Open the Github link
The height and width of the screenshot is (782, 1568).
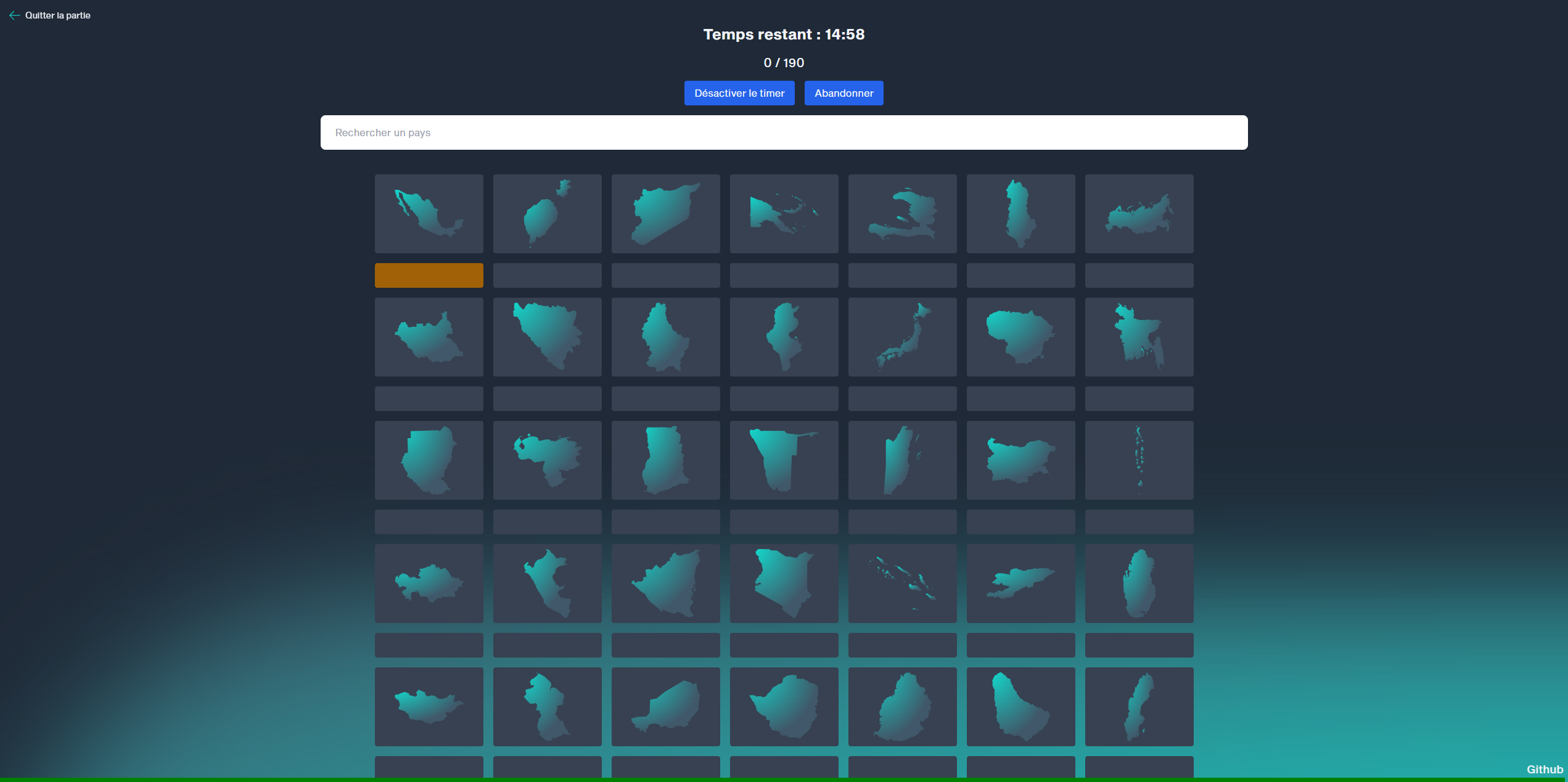1545,769
